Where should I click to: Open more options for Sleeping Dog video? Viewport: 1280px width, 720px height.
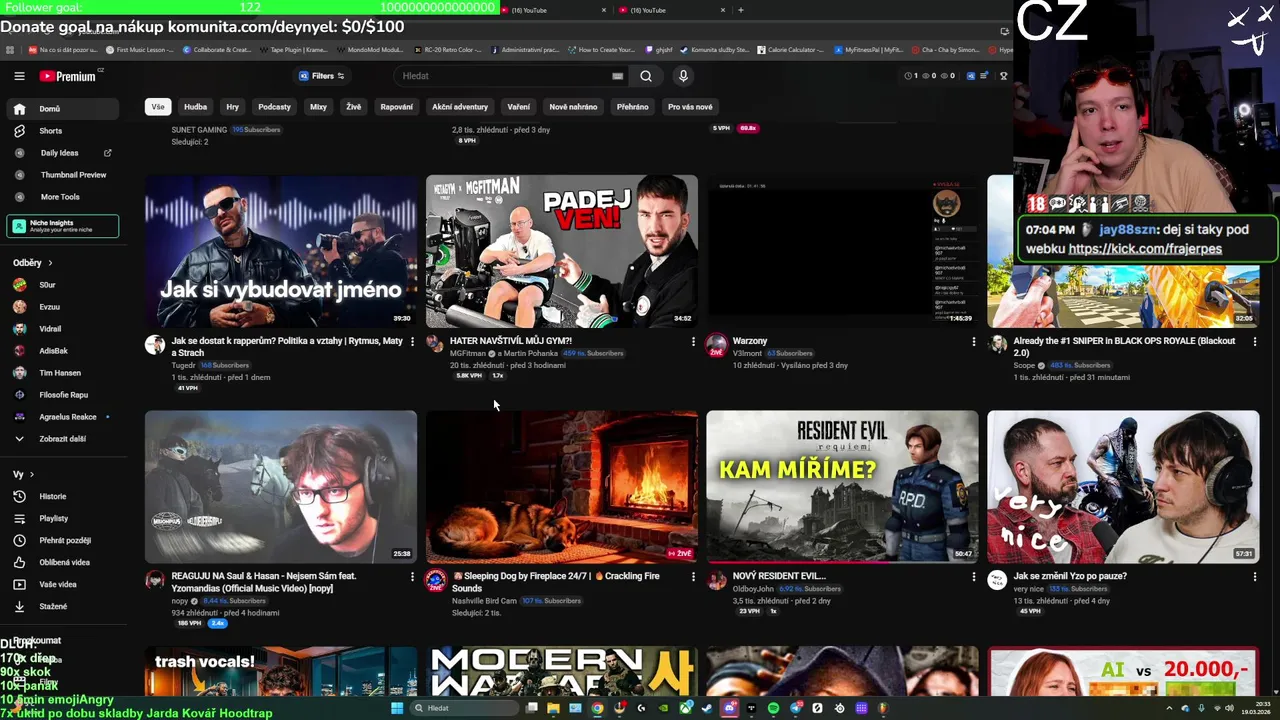(693, 577)
